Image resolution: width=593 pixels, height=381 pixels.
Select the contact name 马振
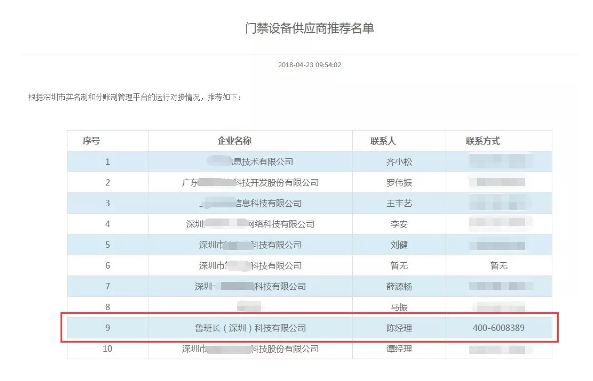399,307
